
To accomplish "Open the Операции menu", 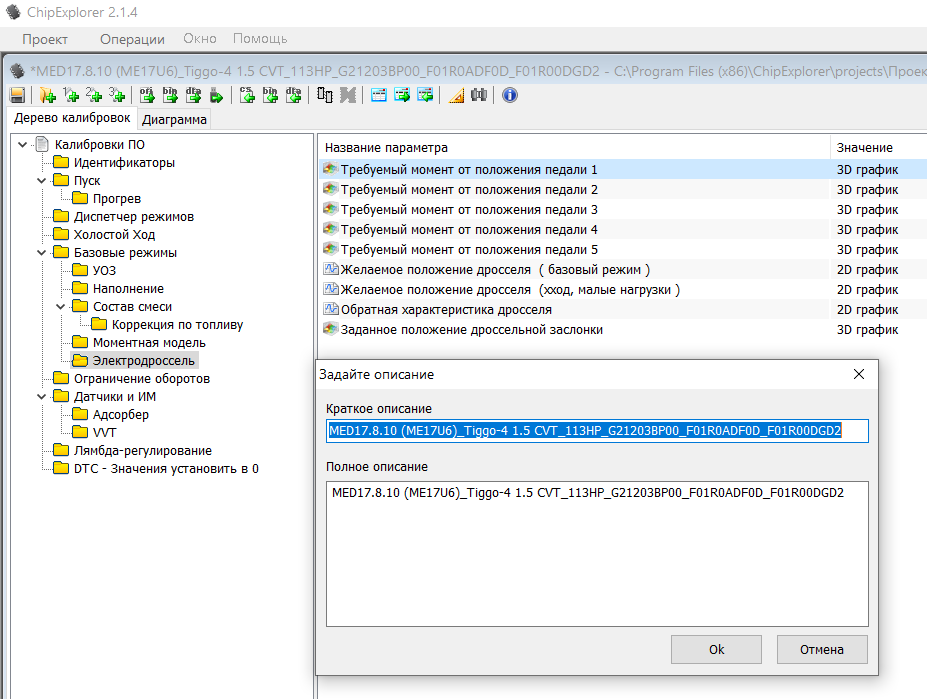I will 132,39.
